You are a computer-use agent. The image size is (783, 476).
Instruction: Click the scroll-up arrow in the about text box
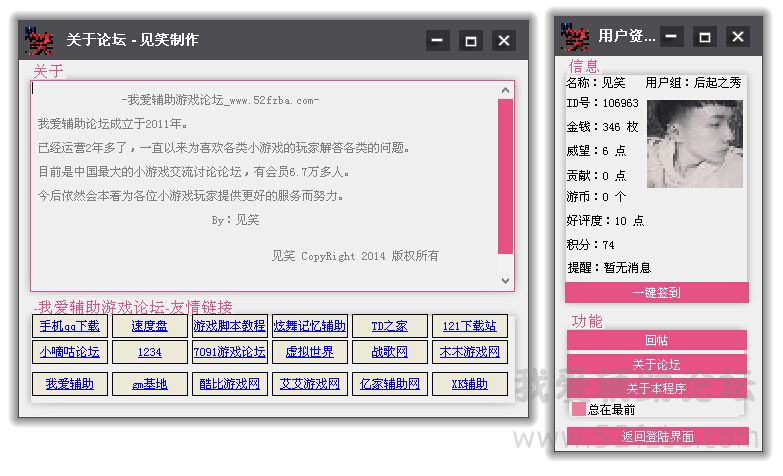coord(505,91)
